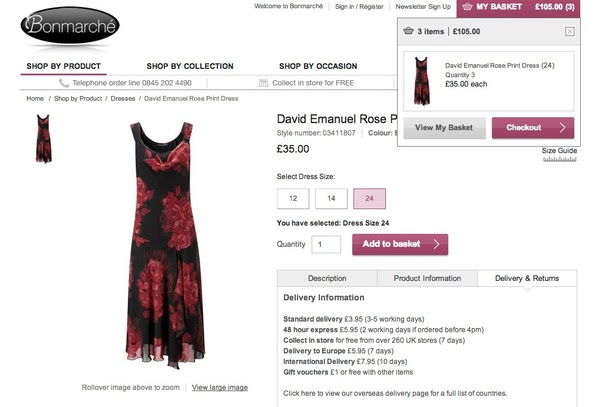
Task: Open the Size Guide ruler icon
Action: coord(560,159)
